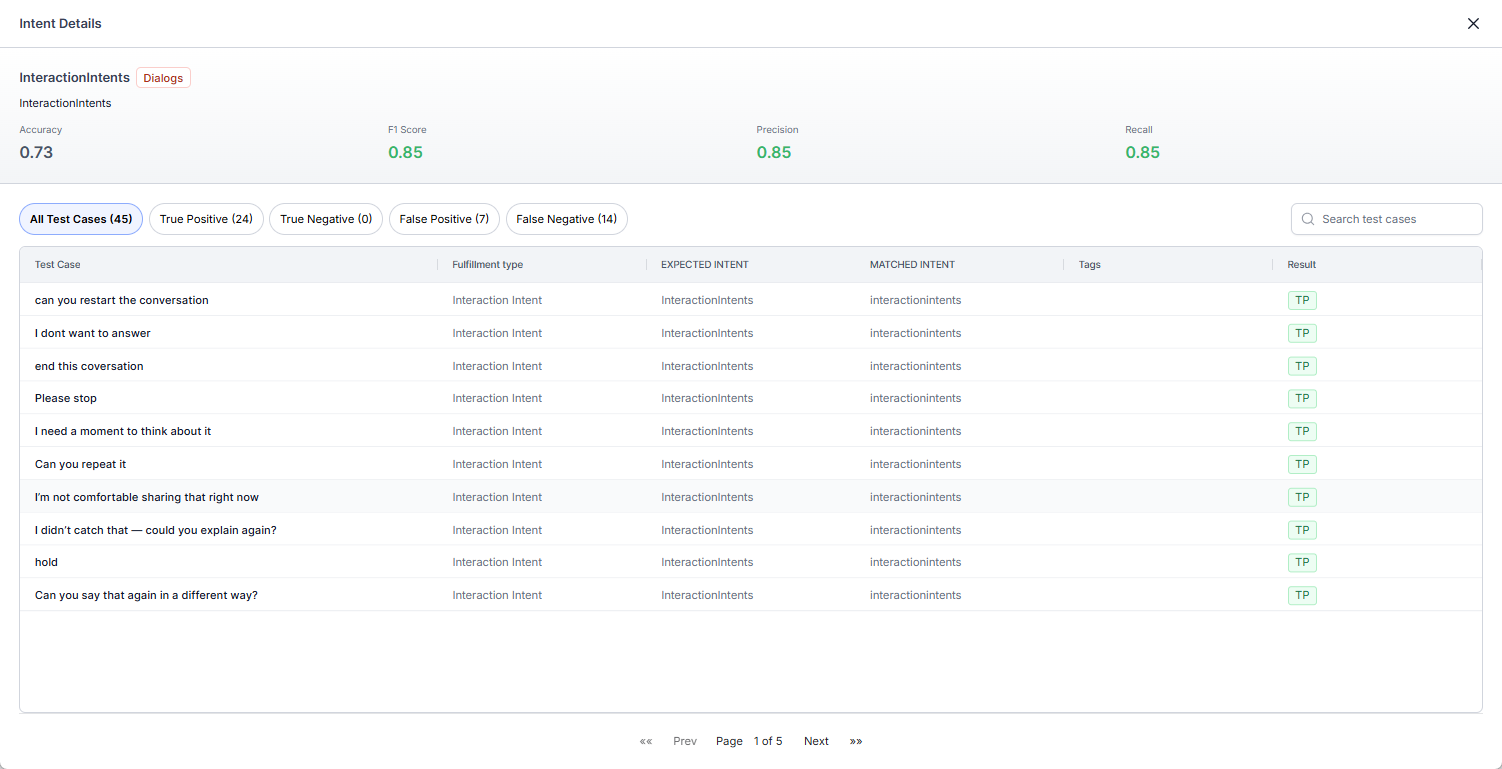Open False Negative (14) test cases
1502x769 pixels.
click(x=566, y=219)
